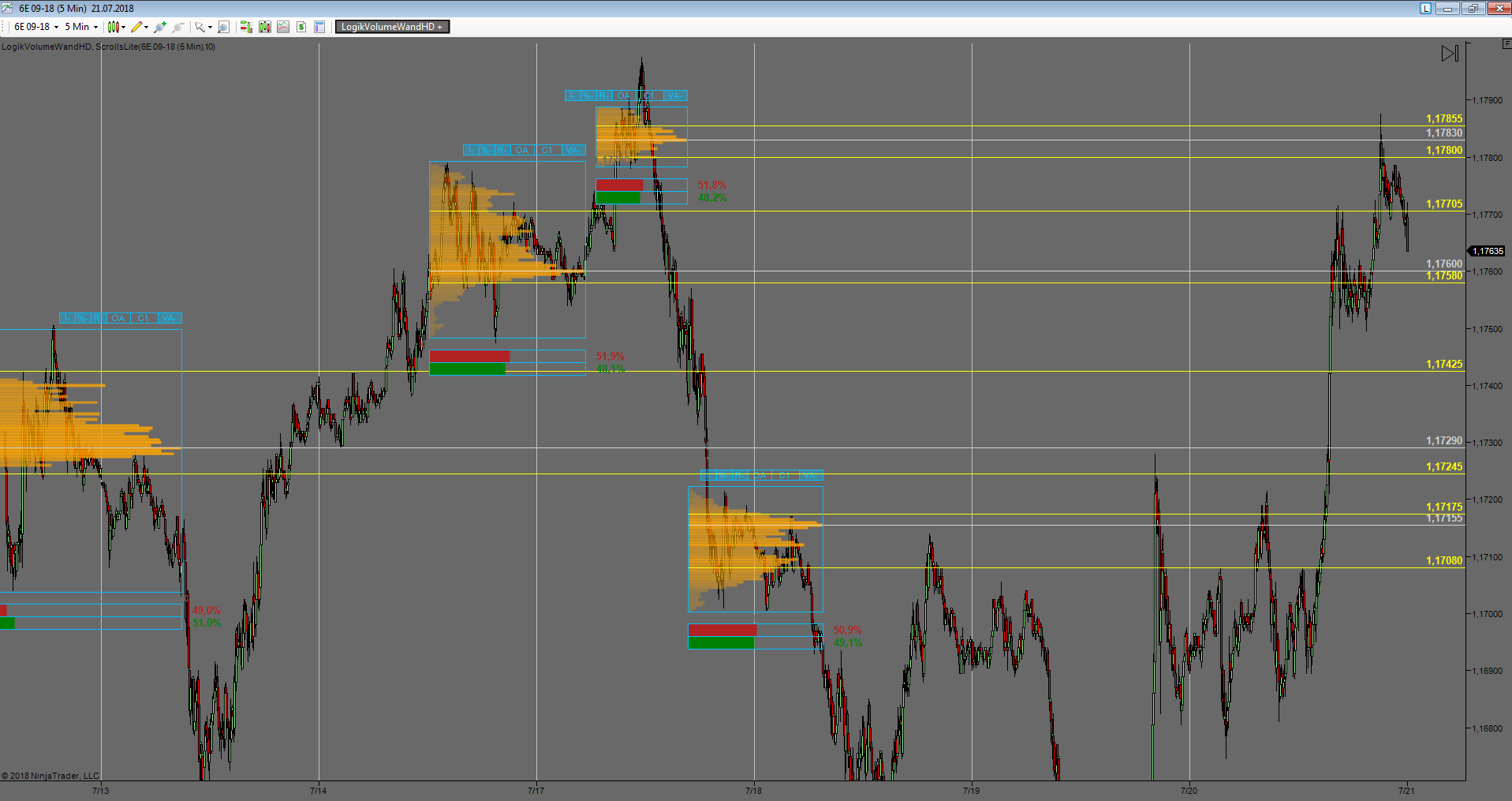Toggle I- on the 50,9% profile

point(708,475)
